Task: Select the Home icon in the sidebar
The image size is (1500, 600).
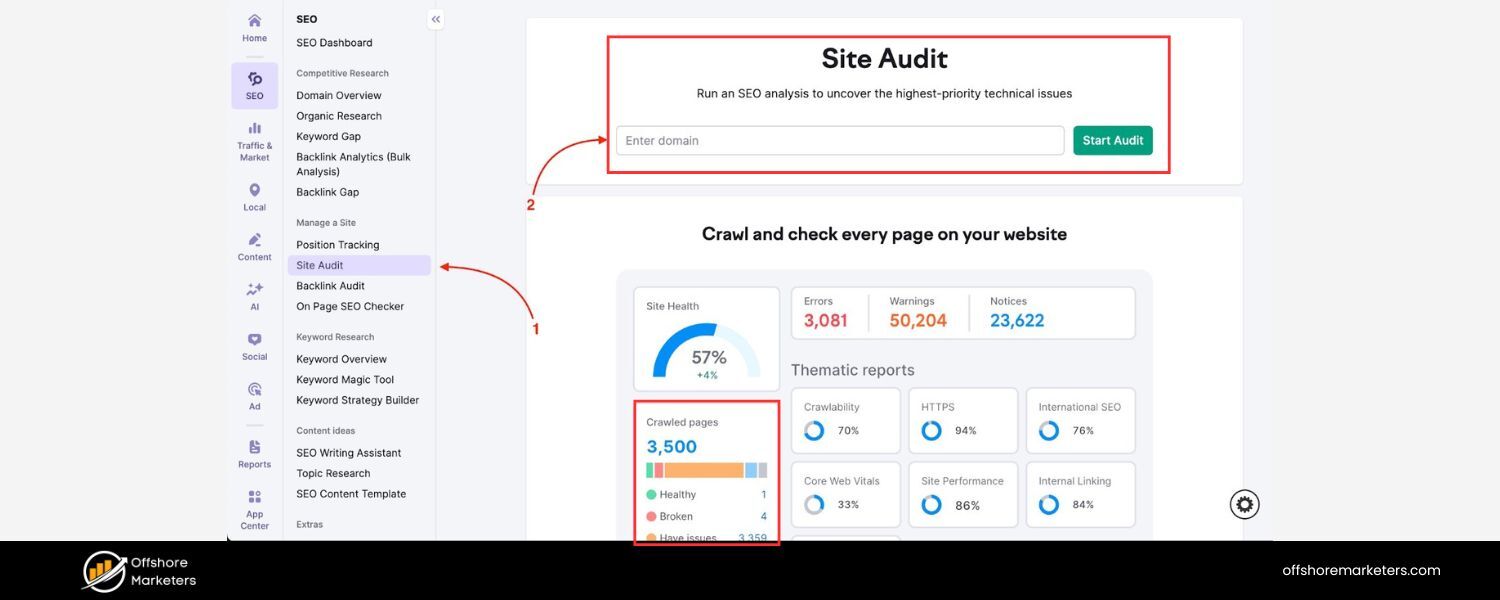Action: coord(253,27)
